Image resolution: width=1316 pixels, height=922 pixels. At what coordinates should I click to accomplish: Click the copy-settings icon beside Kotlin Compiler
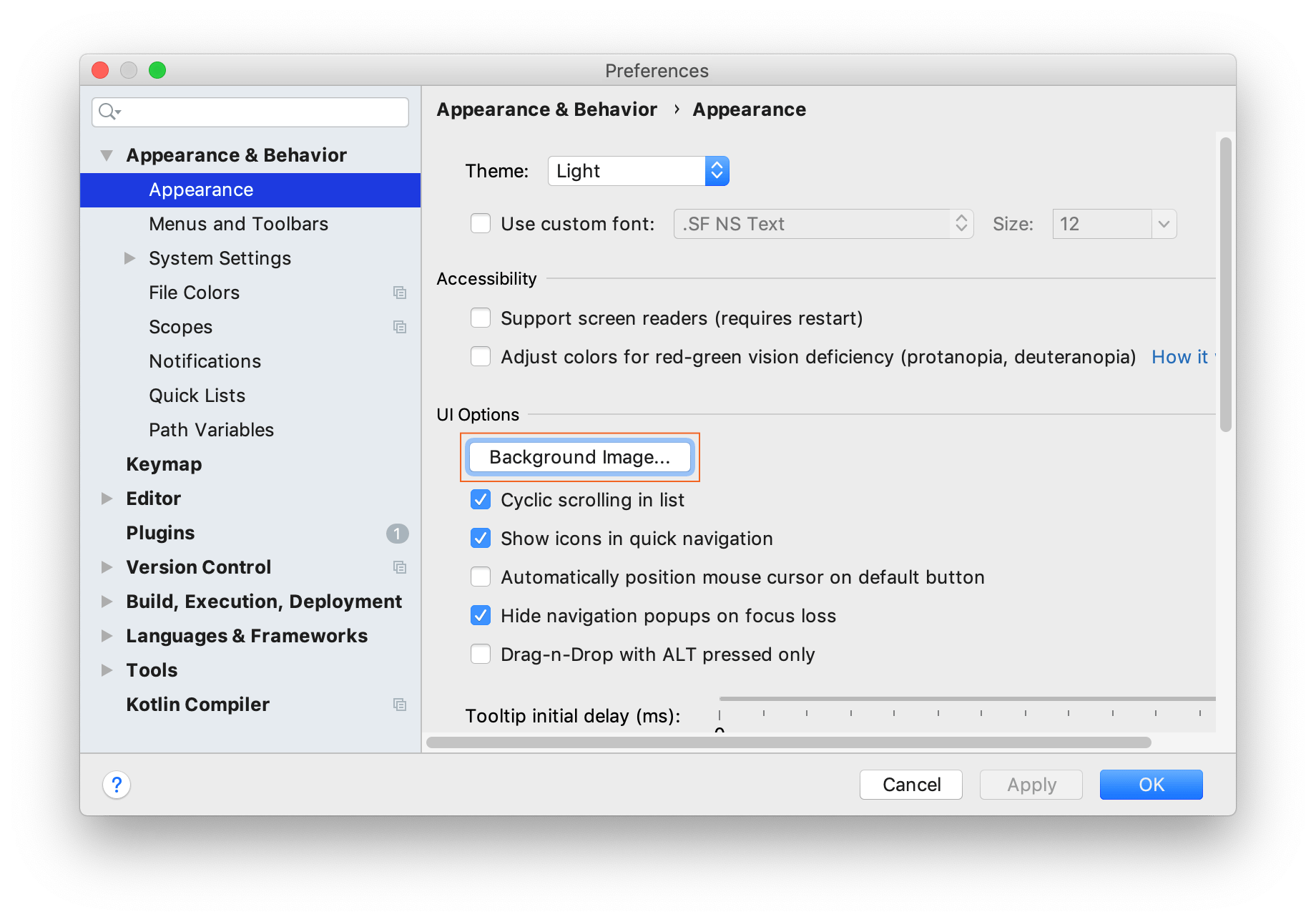pos(400,705)
